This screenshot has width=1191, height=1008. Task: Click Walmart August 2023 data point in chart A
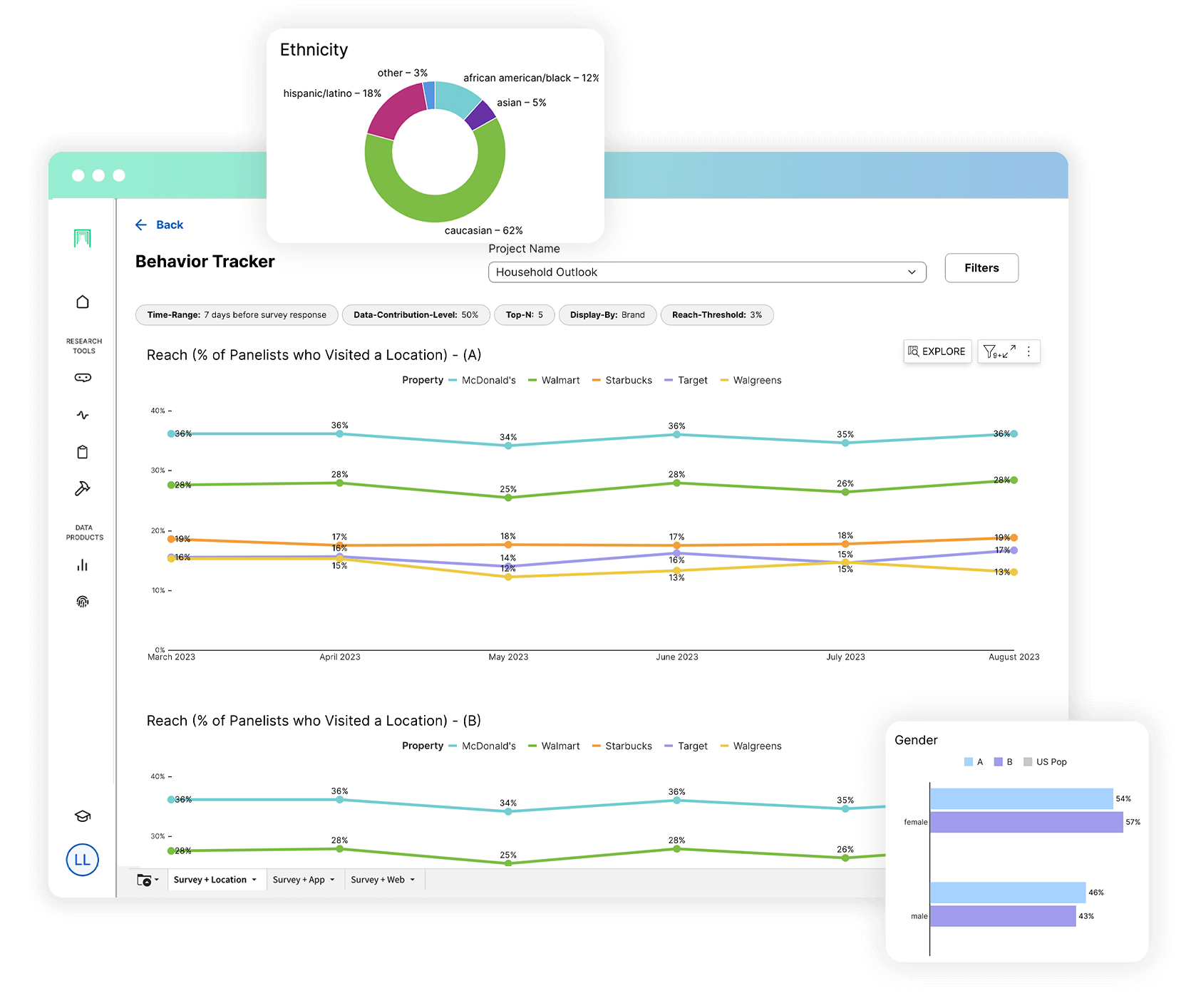(1014, 480)
